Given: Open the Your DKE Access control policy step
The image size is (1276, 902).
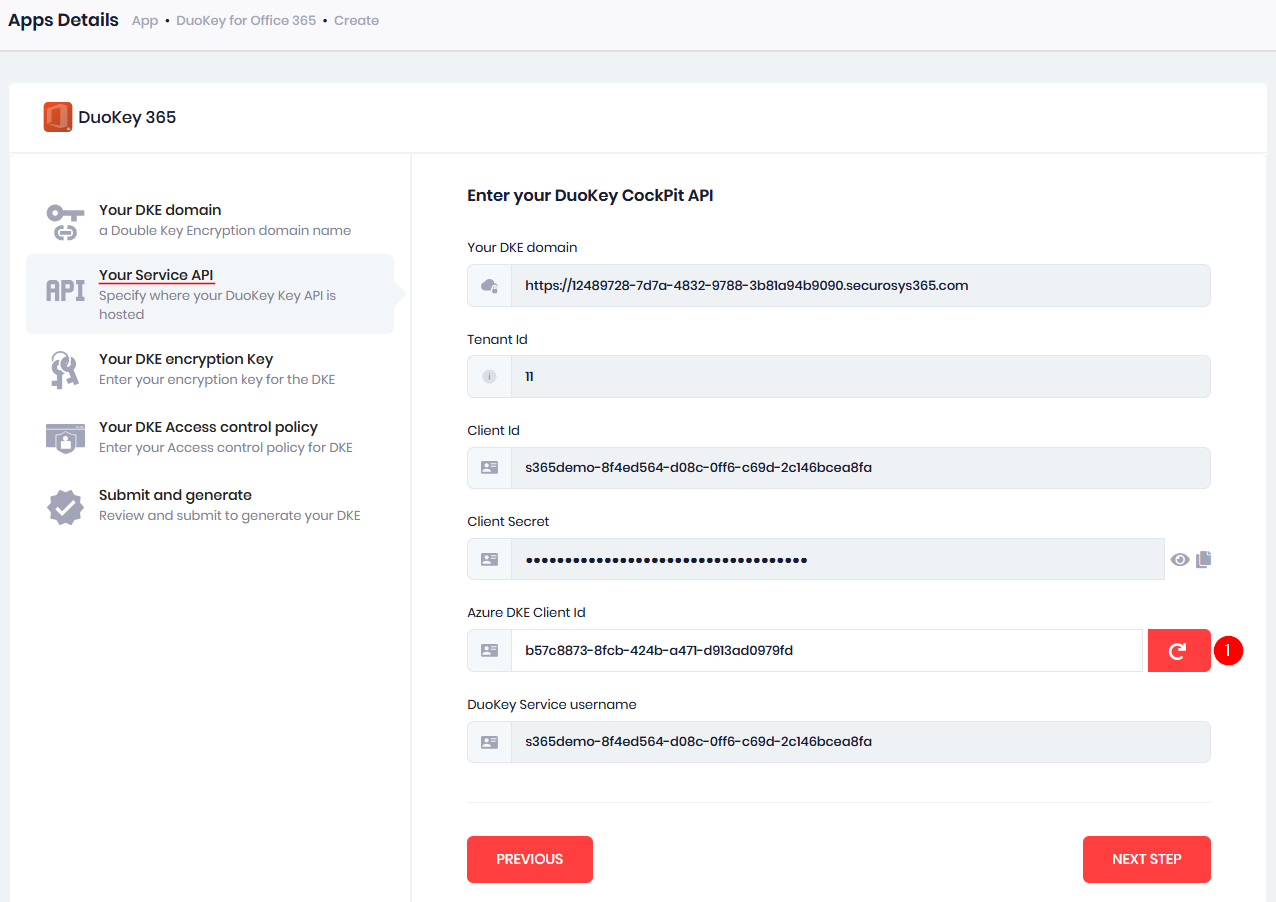Looking at the screenshot, I should point(210,437).
